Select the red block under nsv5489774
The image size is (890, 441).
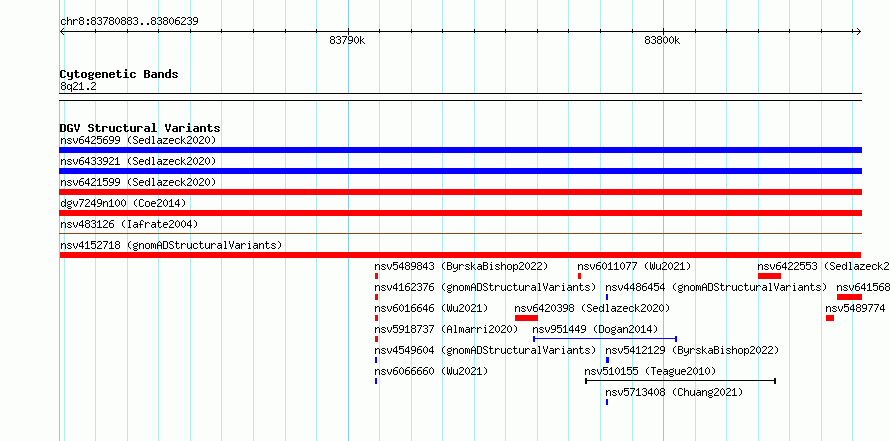(830, 318)
